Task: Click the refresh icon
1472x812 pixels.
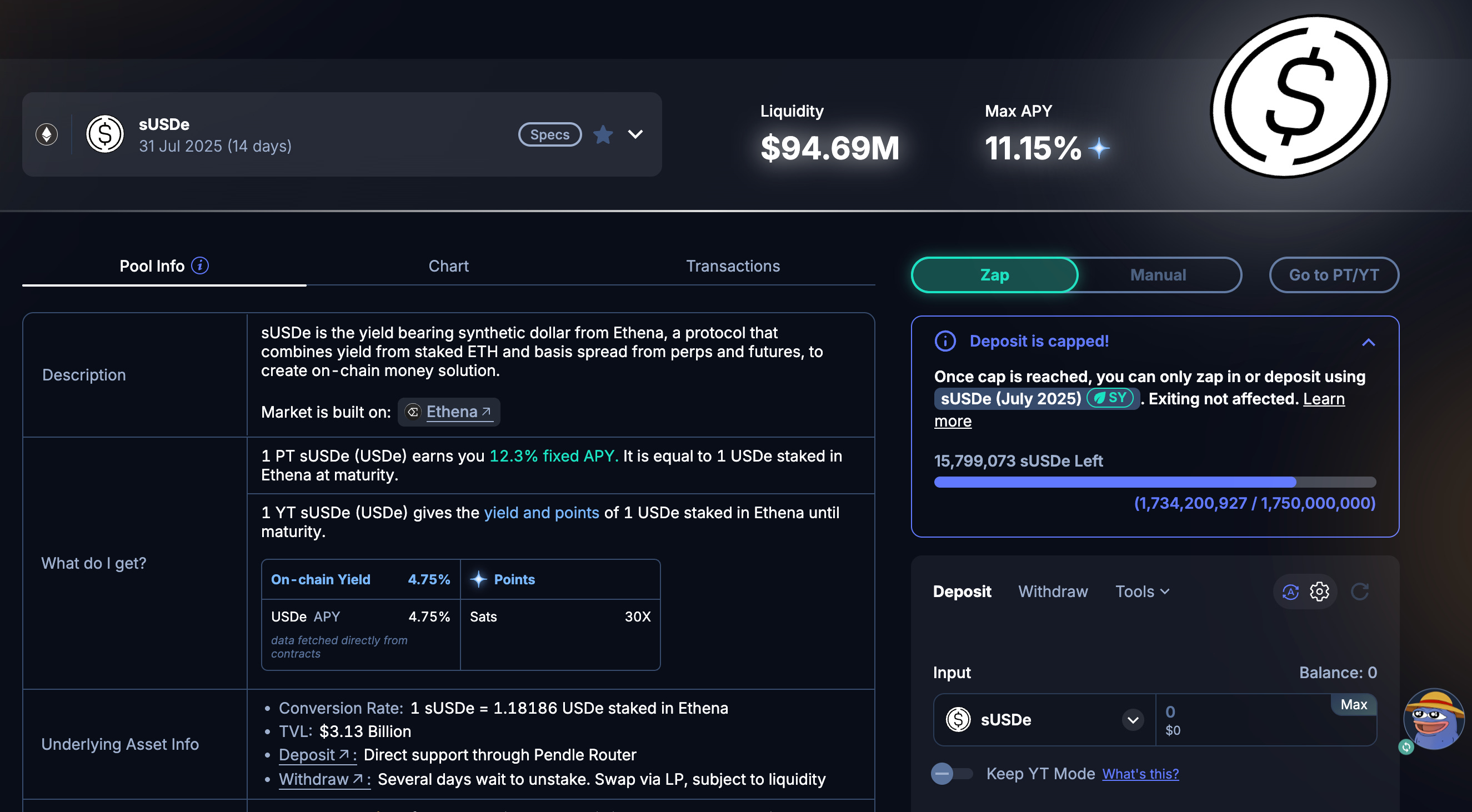Action: click(x=1359, y=592)
